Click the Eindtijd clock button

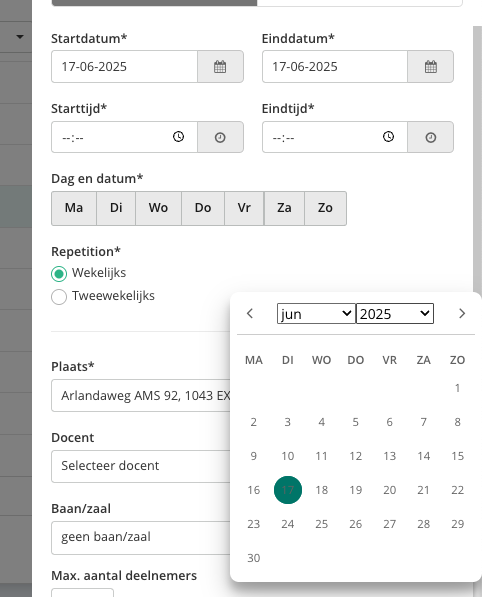coord(431,137)
